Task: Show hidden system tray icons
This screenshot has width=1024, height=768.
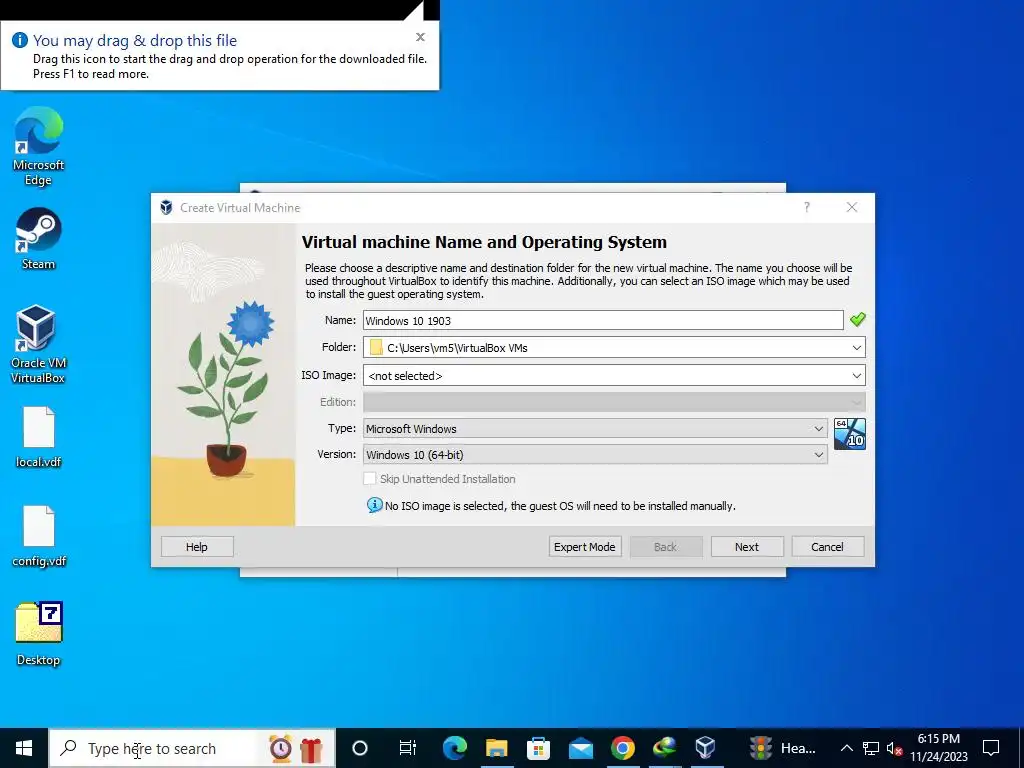Action: click(846, 748)
